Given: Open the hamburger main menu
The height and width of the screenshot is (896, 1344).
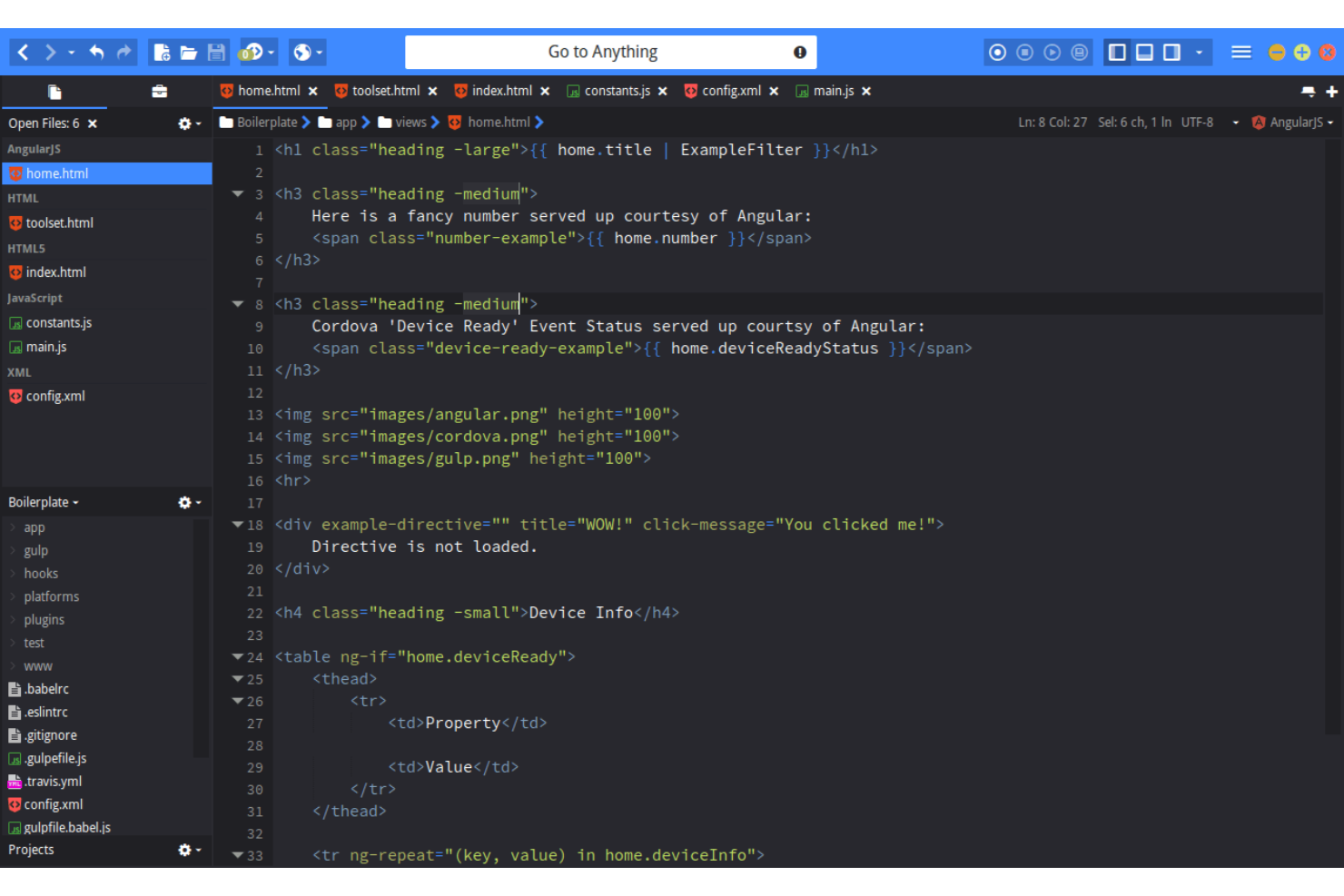Looking at the screenshot, I should 1241,53.
